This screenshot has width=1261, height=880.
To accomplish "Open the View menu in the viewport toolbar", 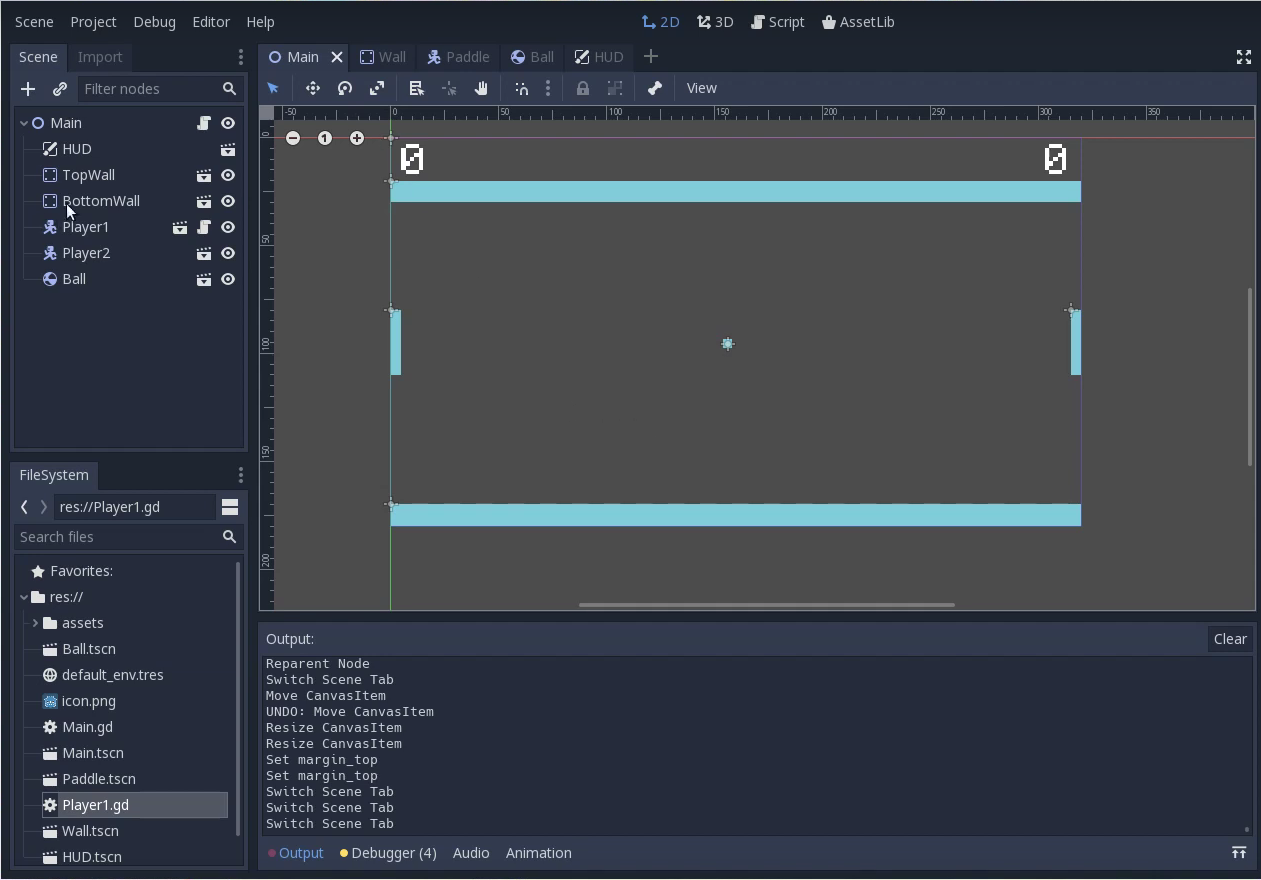I will [701, 88].
